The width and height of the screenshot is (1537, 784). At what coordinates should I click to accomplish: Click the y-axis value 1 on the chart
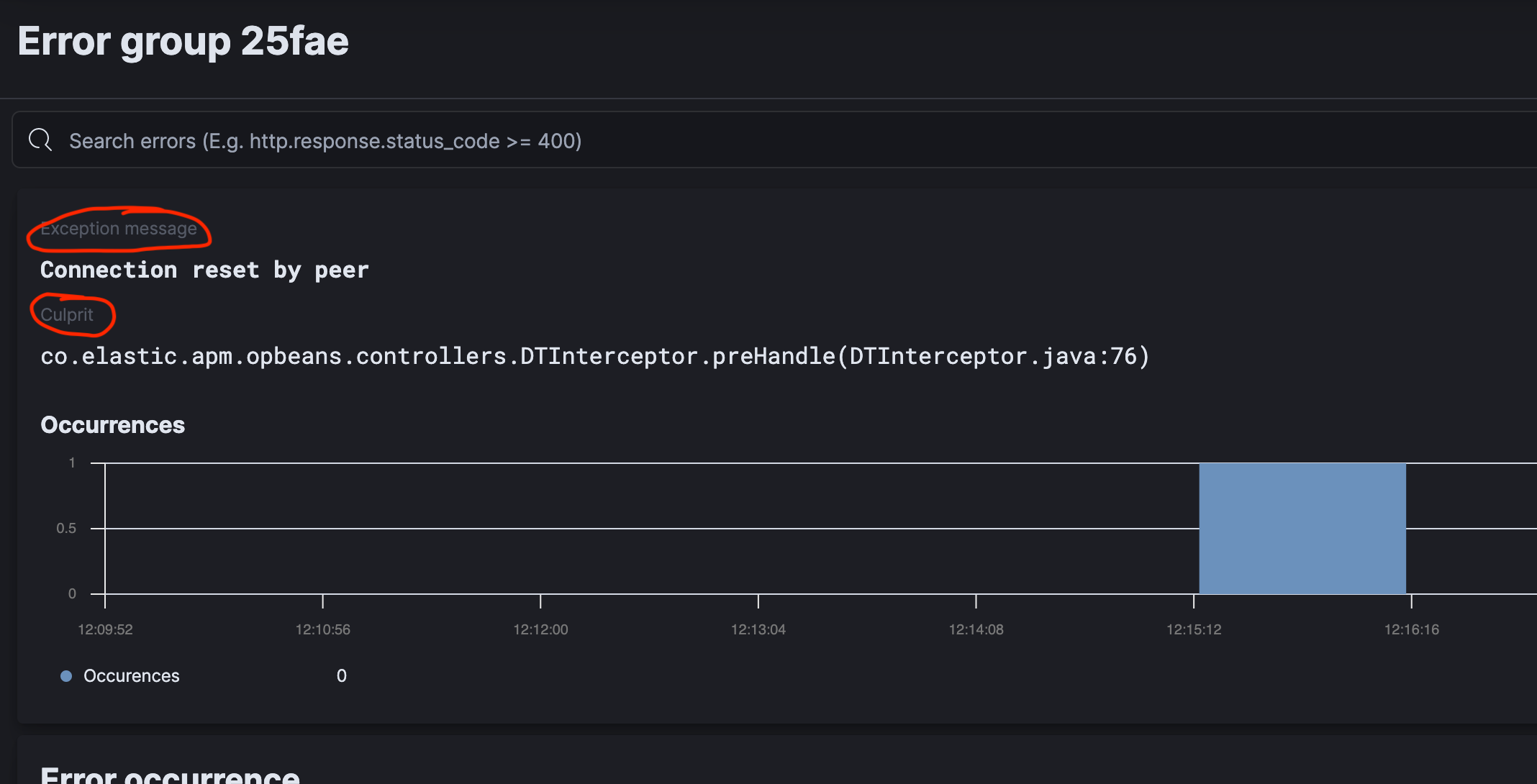pos(71,462)
